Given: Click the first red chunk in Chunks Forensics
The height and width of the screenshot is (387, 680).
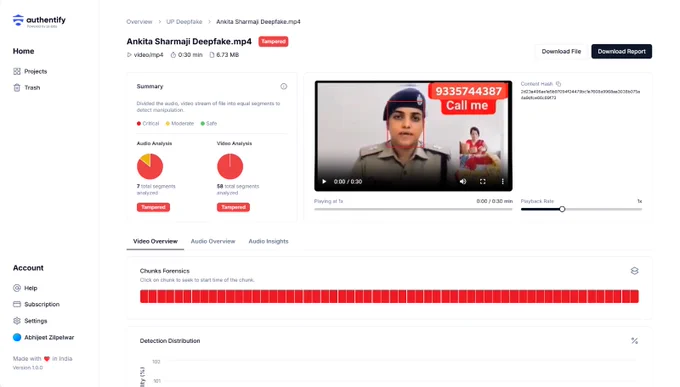Looking at the screenshot, I should click(x=144, y=296).
